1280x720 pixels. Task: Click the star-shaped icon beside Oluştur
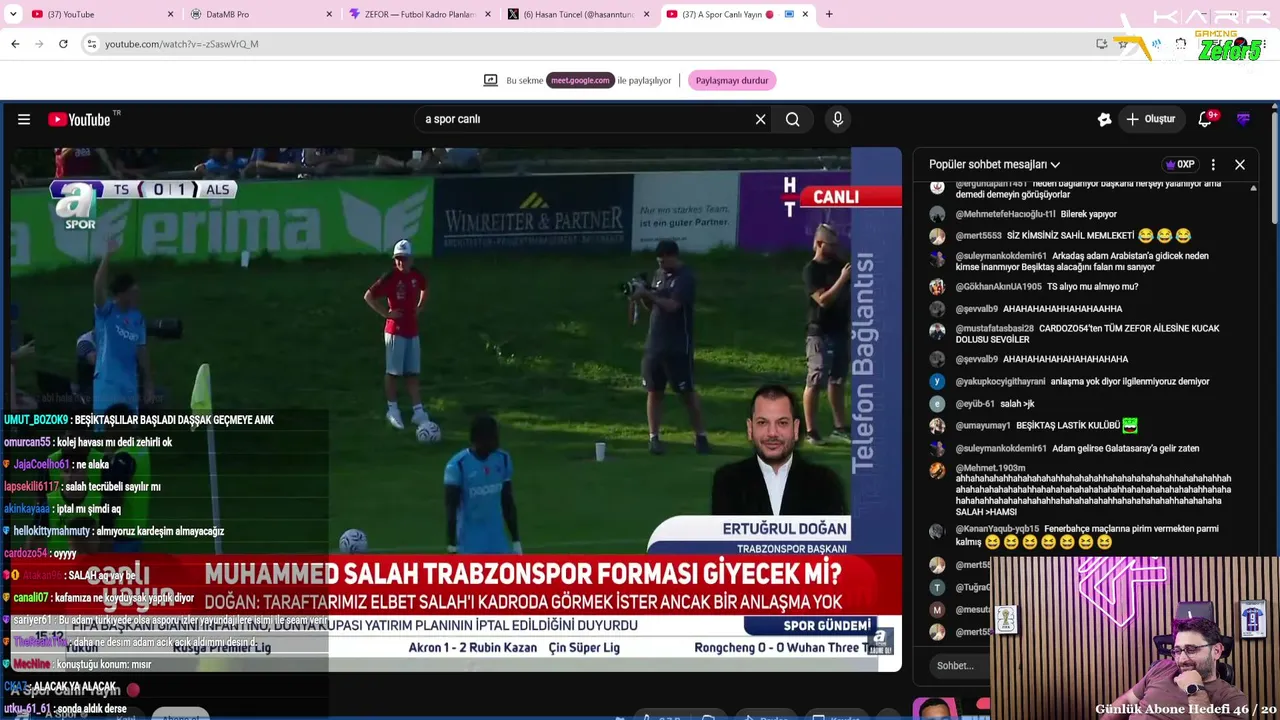[1104, 119]
